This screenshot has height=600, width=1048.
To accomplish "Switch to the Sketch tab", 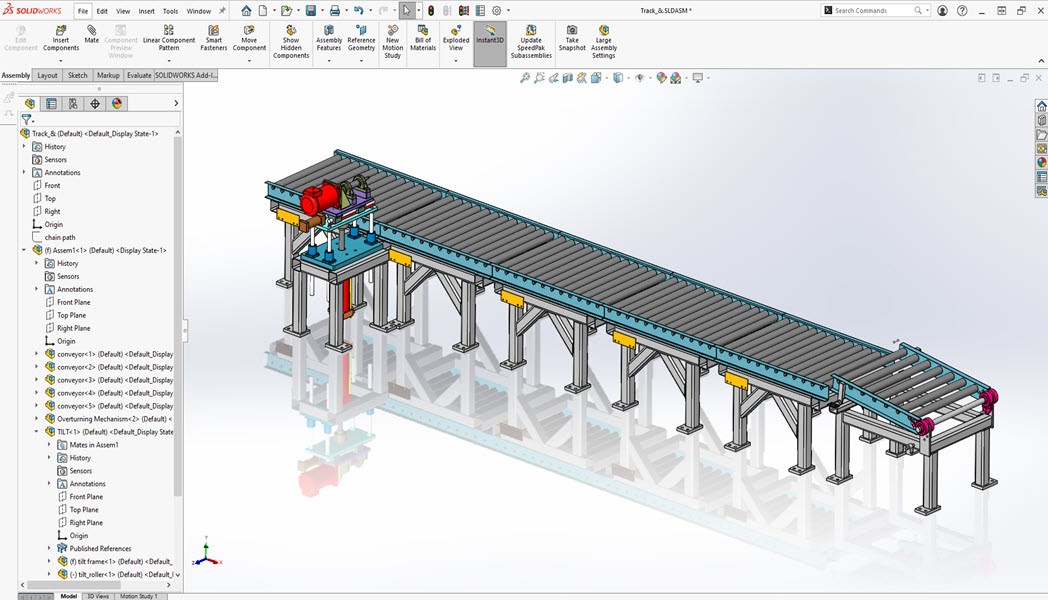I will coord(78,76).
